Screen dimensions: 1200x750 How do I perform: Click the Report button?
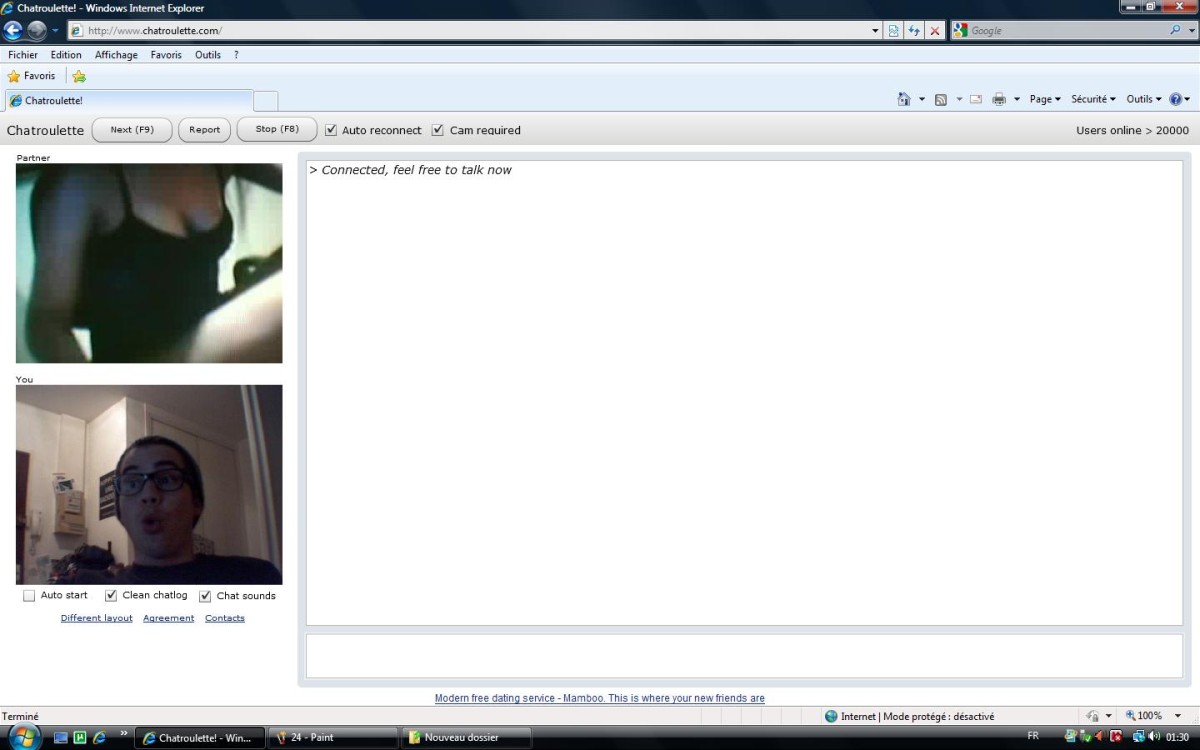205,130
